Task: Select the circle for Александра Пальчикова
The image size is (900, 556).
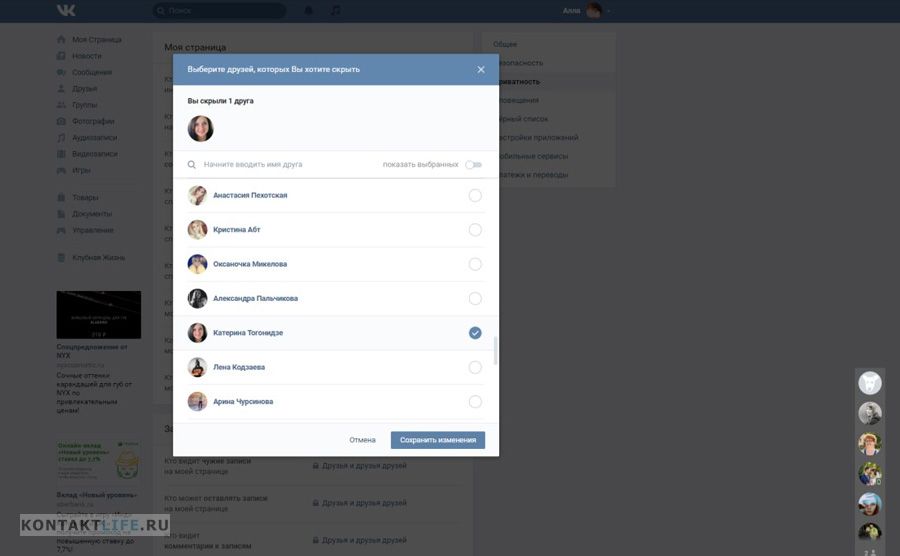Action: point(475,298)
